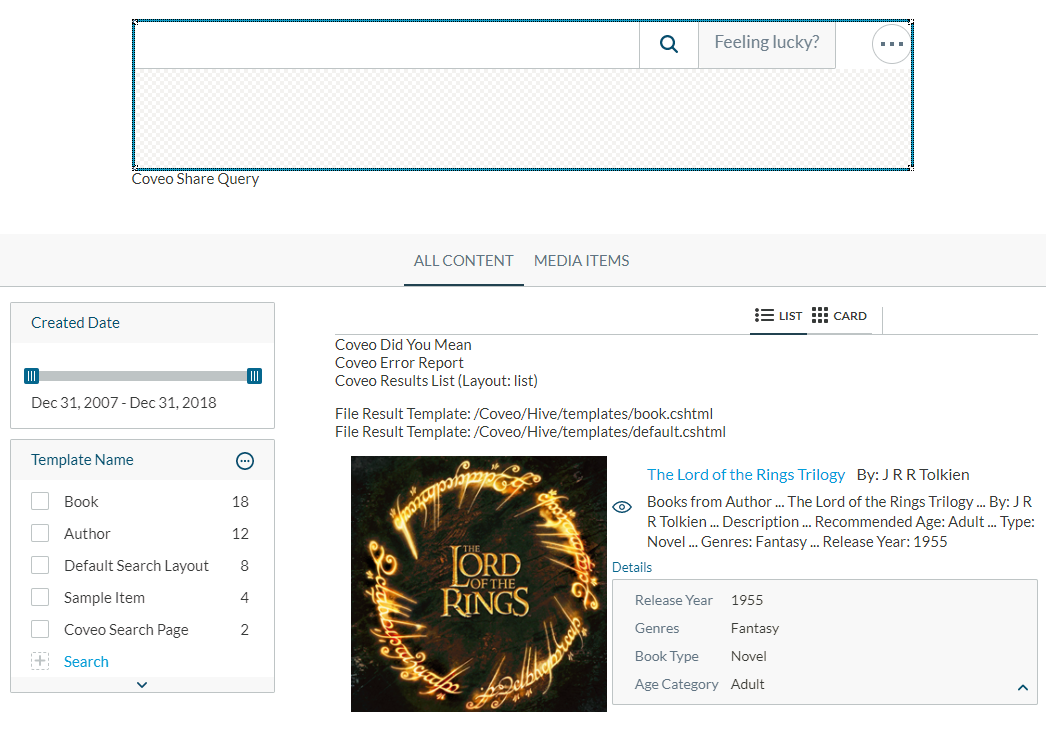Click the card grid layout icon
The height and width of the screenshot is (742, 1046).
coord(820,315)
